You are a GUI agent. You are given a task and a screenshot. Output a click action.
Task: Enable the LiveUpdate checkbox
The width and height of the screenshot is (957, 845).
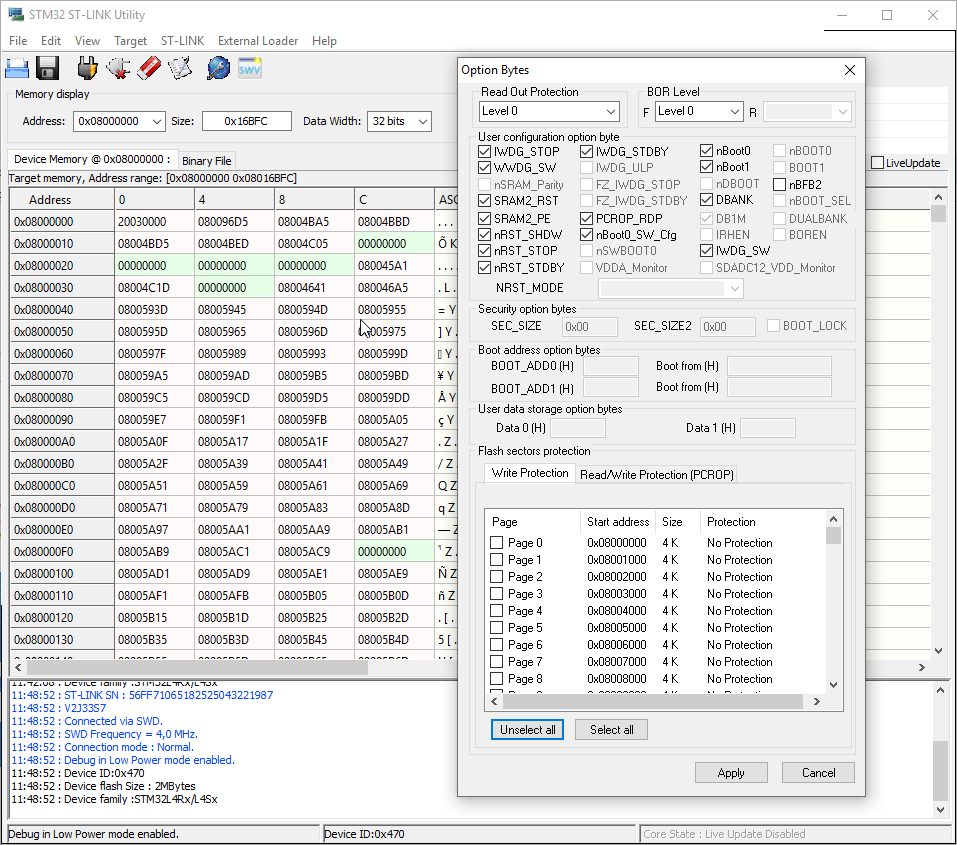coord(878,163)
